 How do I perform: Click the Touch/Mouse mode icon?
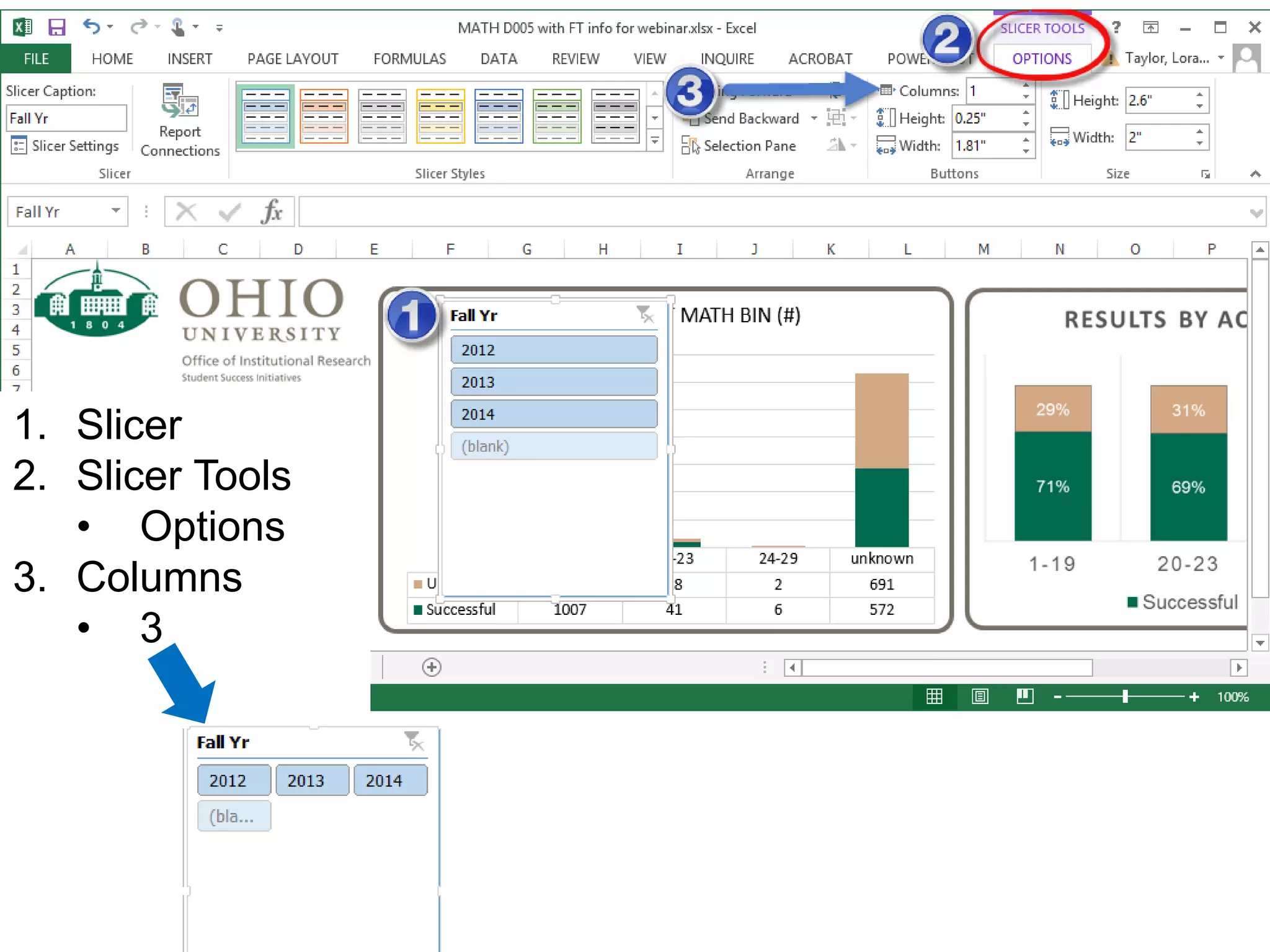point(178,27)
